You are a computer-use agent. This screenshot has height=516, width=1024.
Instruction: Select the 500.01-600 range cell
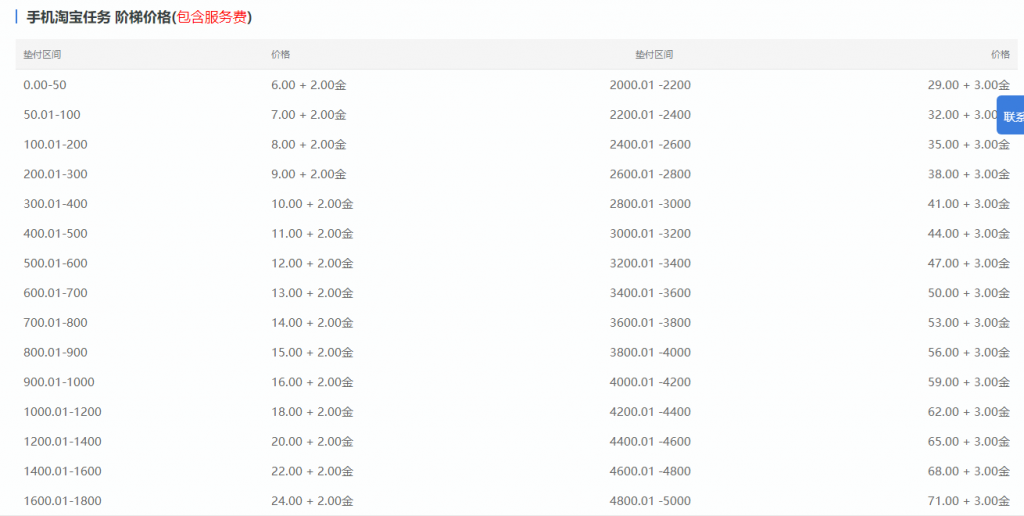click(x=56, y=263)
